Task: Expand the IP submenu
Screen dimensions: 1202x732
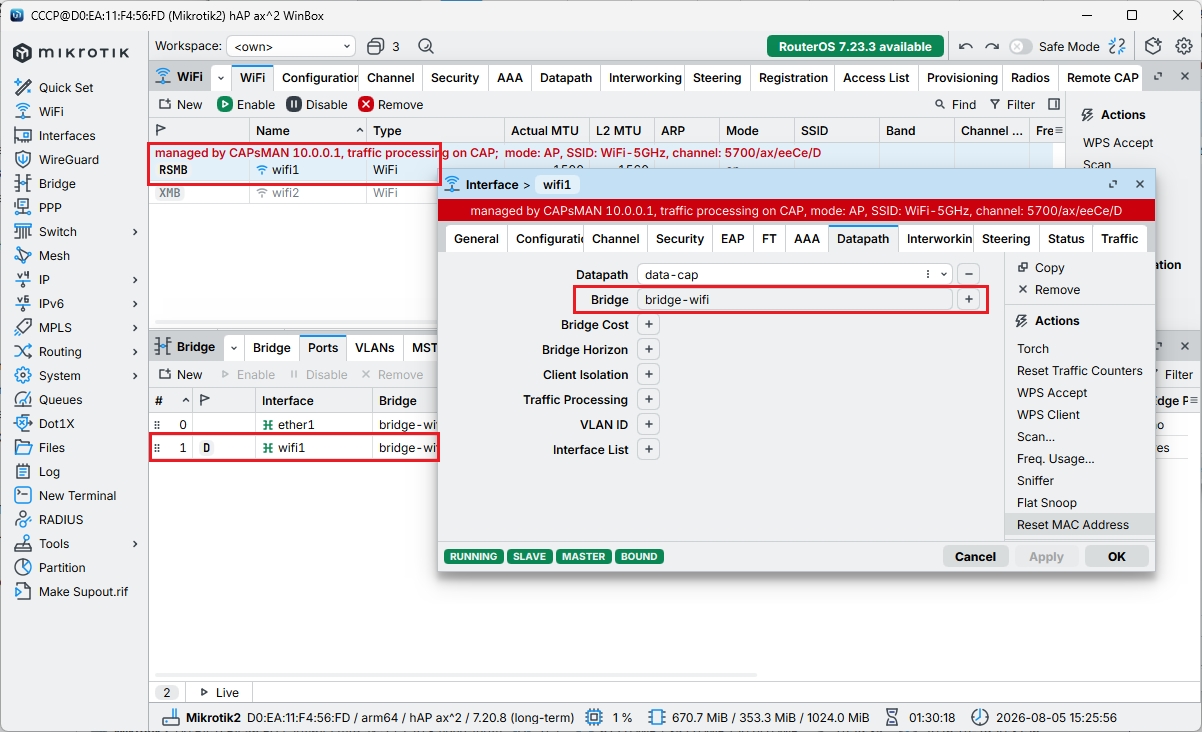Action: (x=135, y=279)
